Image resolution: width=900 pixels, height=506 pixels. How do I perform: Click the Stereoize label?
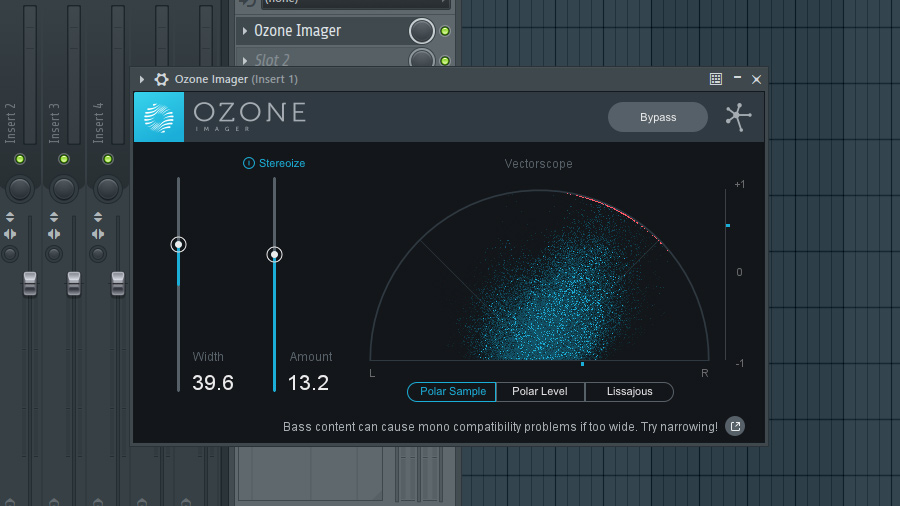(282, 164)
